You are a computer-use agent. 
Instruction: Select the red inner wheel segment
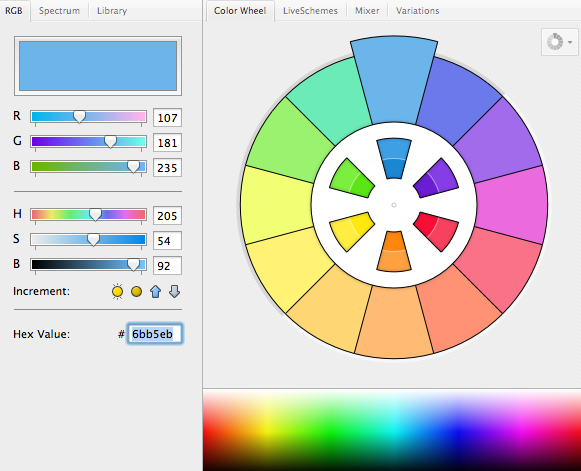point(436,231)
